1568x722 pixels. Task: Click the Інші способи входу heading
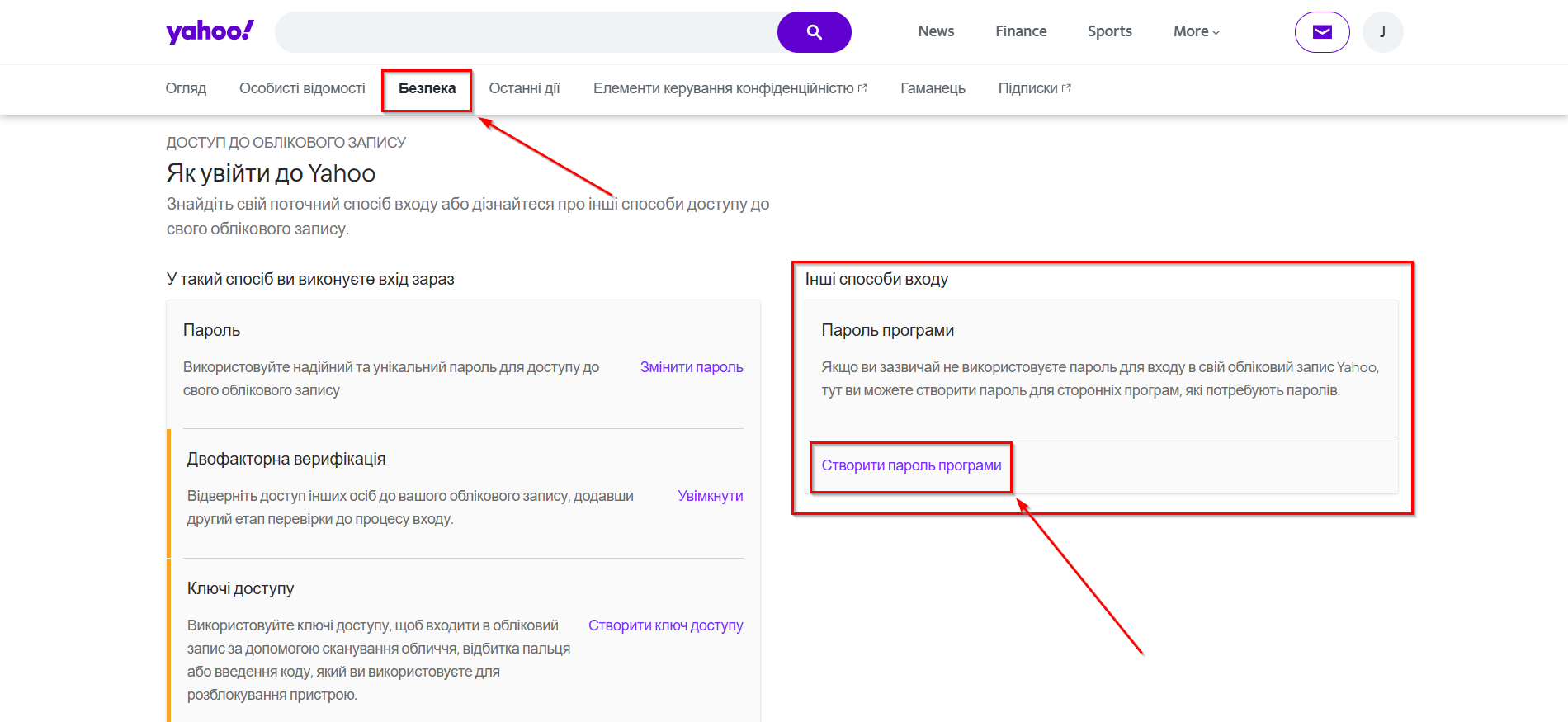876,279
